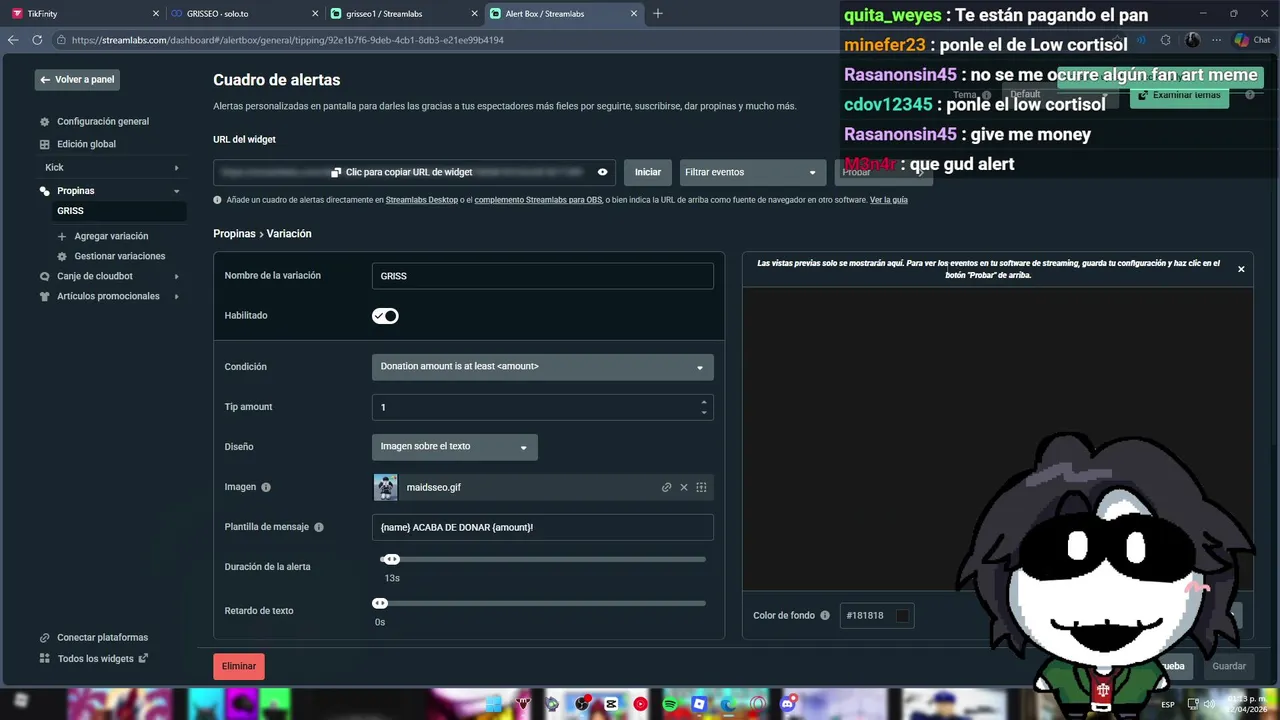Click the Eliminar button
The height and width of the screenshot is (720, 1280).
click(239, 666)
